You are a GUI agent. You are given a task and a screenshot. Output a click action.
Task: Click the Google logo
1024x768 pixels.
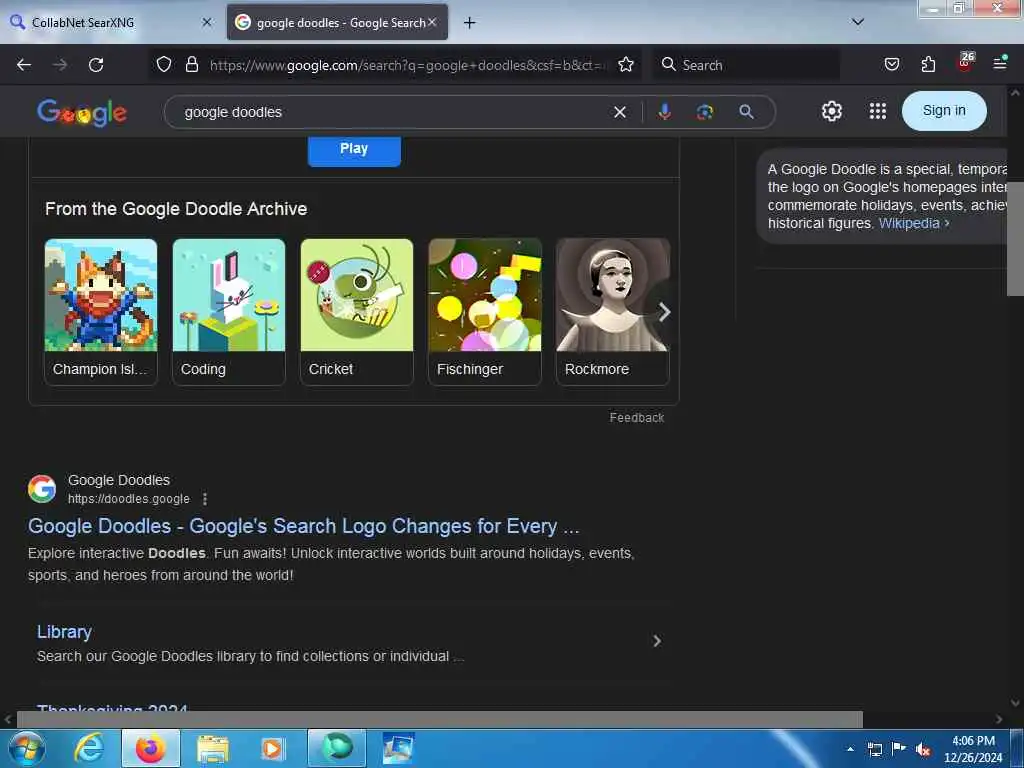pyautogui.click(x=82, y=112)
